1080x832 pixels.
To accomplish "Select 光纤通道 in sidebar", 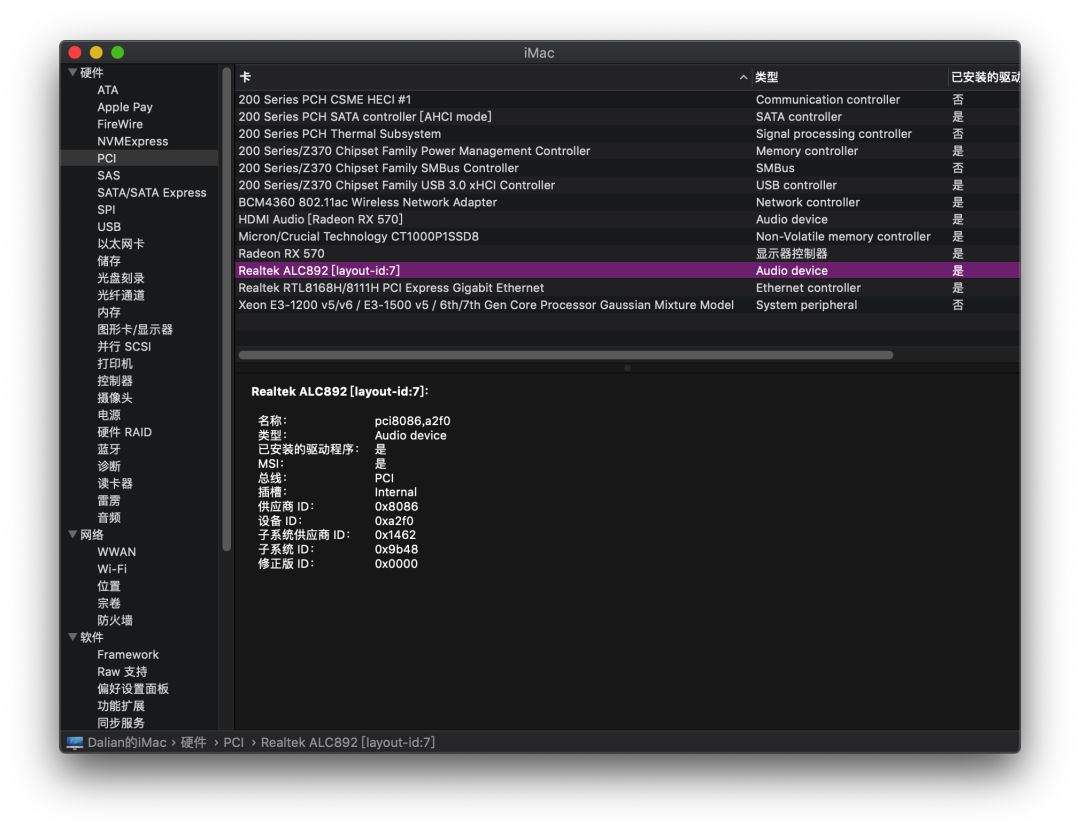I will (x=121, y=295).
